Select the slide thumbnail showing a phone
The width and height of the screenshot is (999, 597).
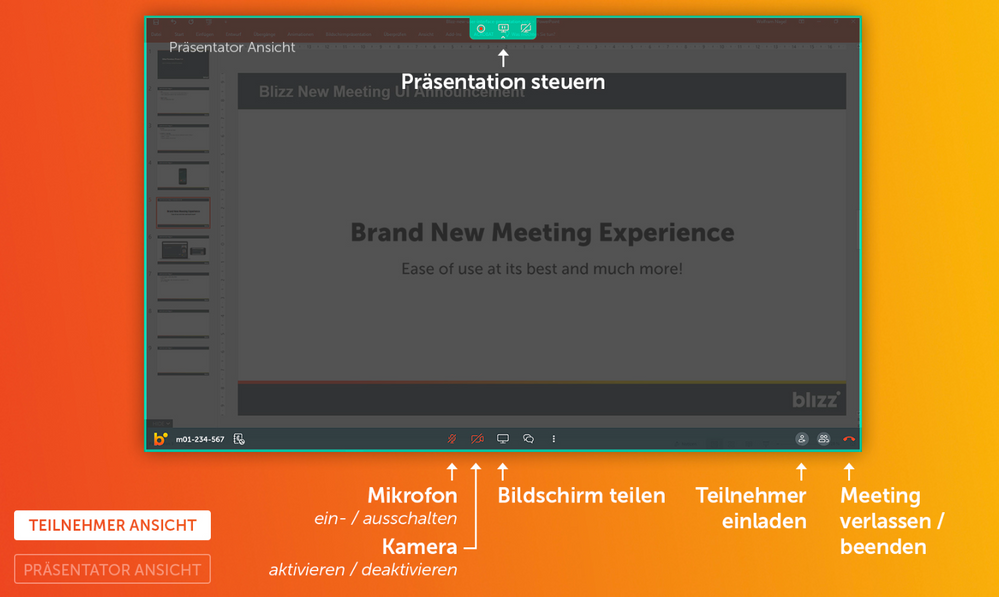pos(183,176)
